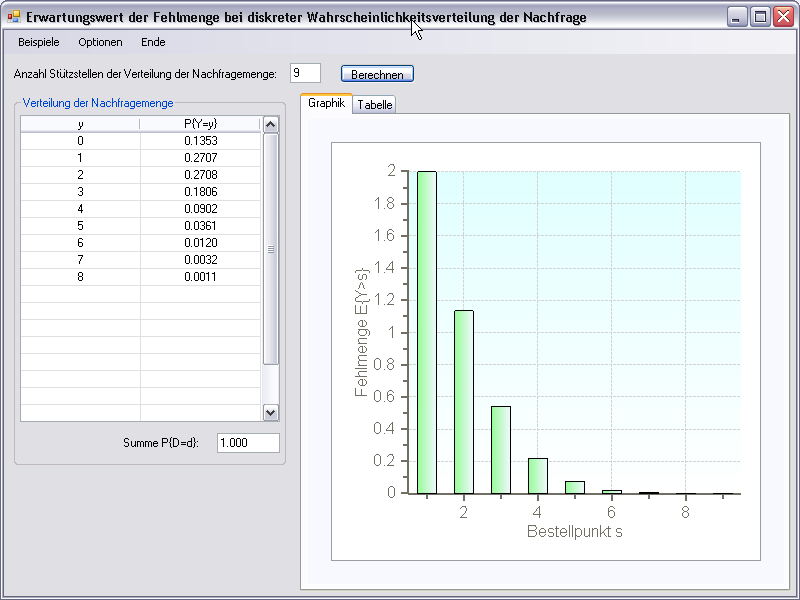Maximize the application window

760,17
